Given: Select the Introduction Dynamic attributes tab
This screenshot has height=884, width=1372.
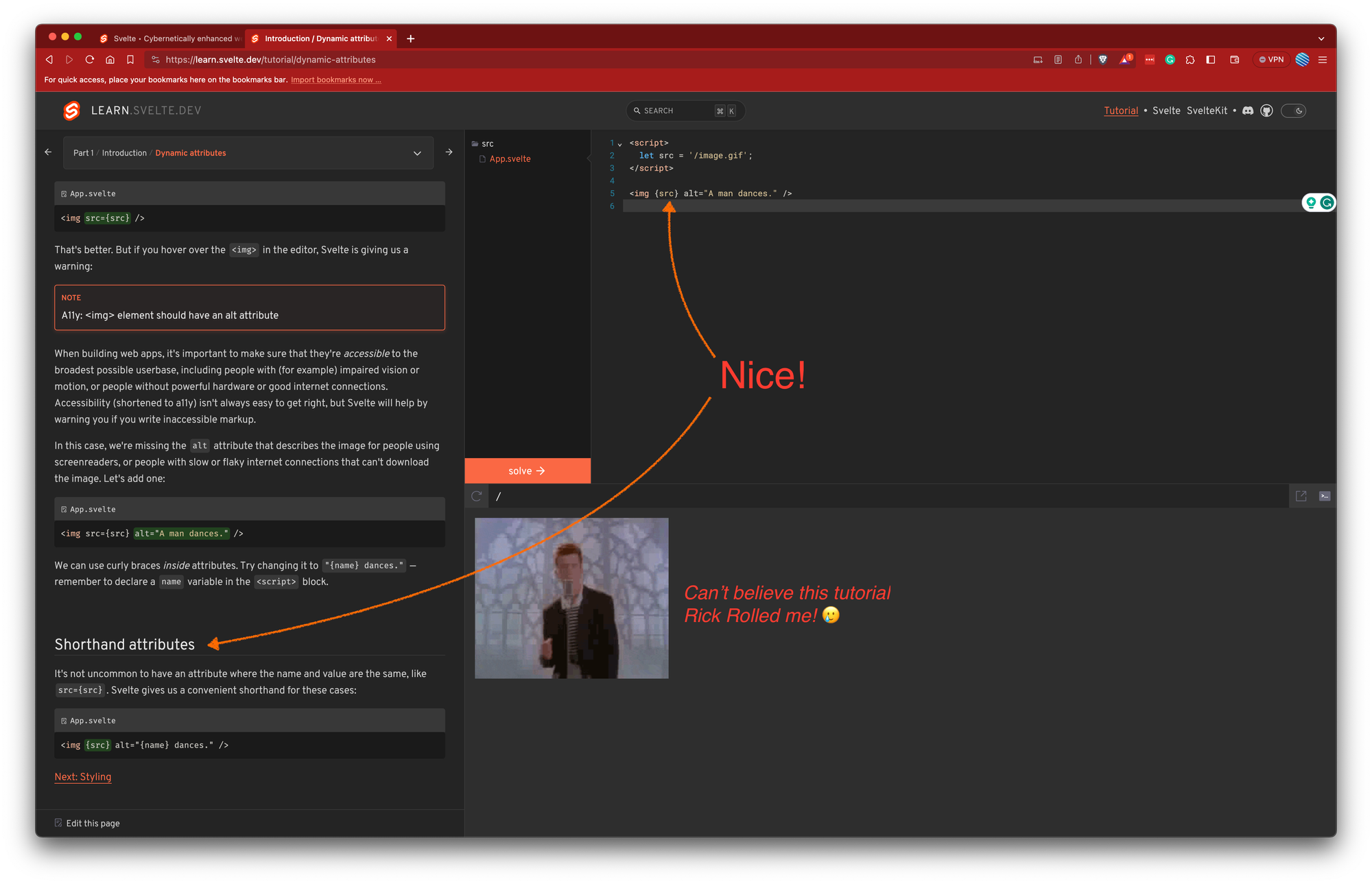Looking at the screenshot, I should tap(320, 39).
